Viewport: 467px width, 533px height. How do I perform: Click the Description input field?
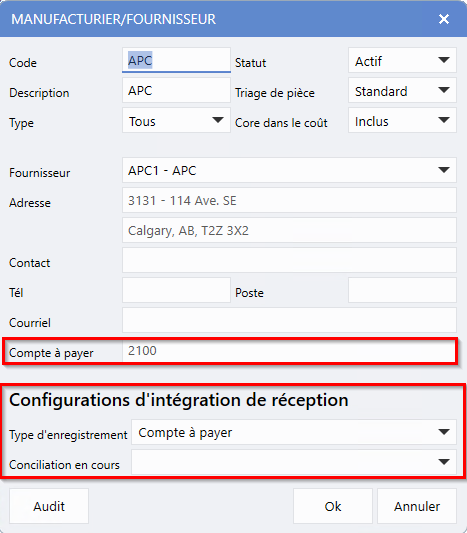click(176, 90)
